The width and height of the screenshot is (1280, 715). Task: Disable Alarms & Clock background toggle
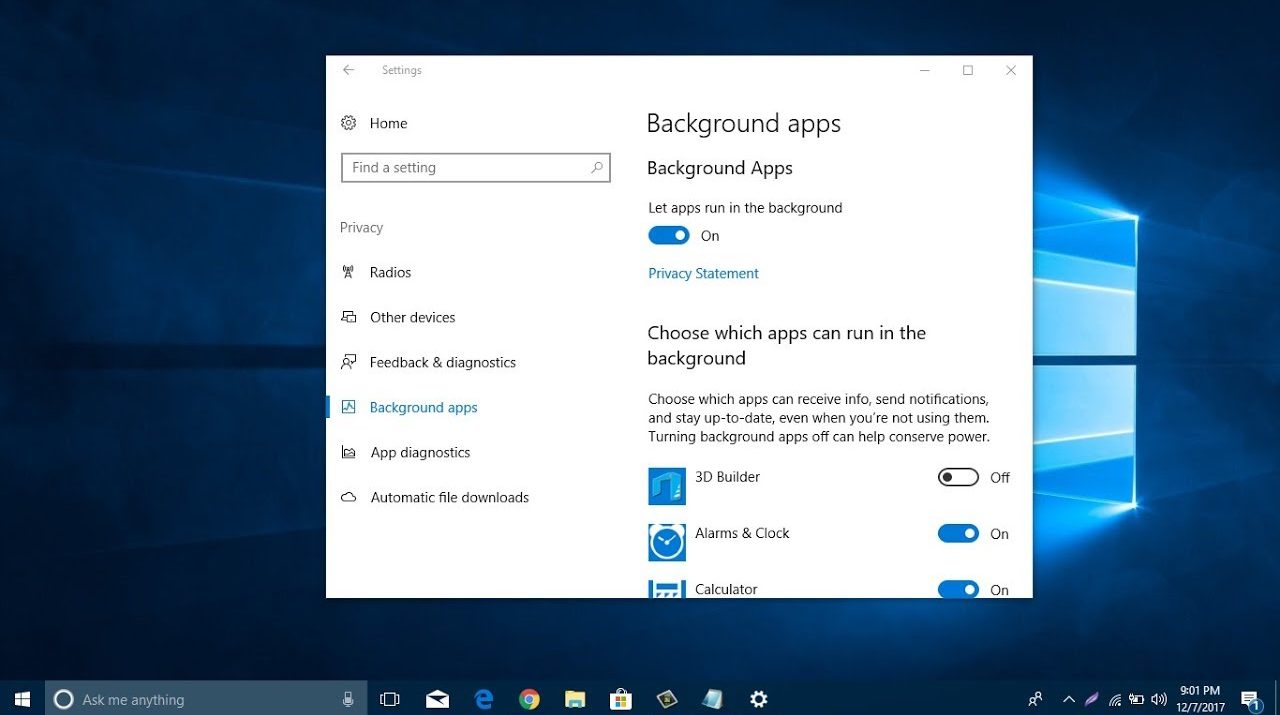(957, 534)
